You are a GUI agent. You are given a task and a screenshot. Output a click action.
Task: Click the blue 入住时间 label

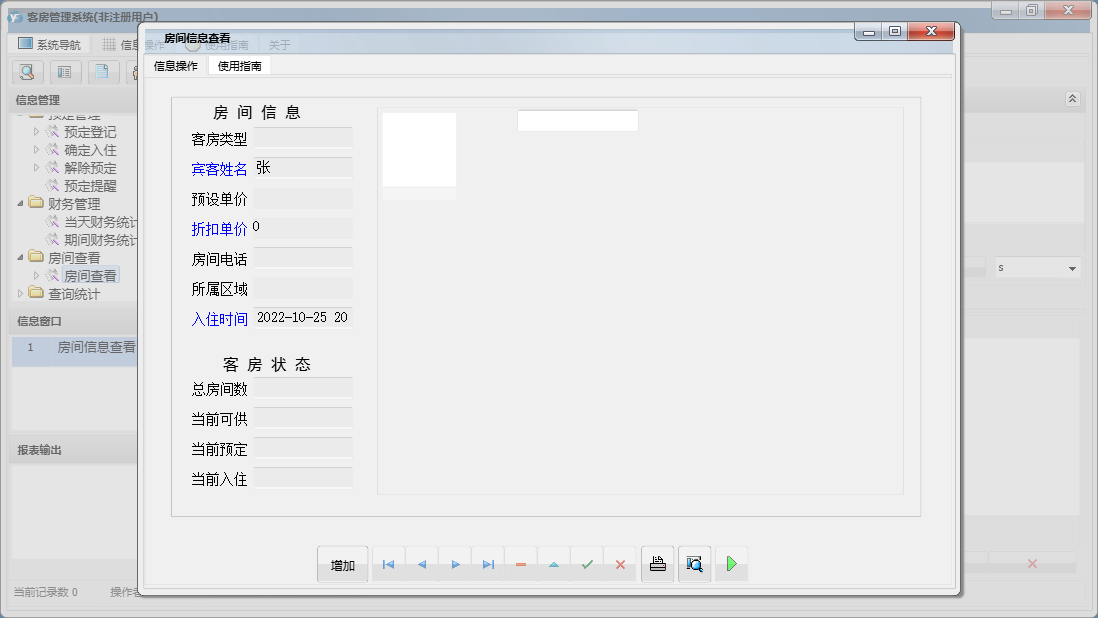pos(219,319)
